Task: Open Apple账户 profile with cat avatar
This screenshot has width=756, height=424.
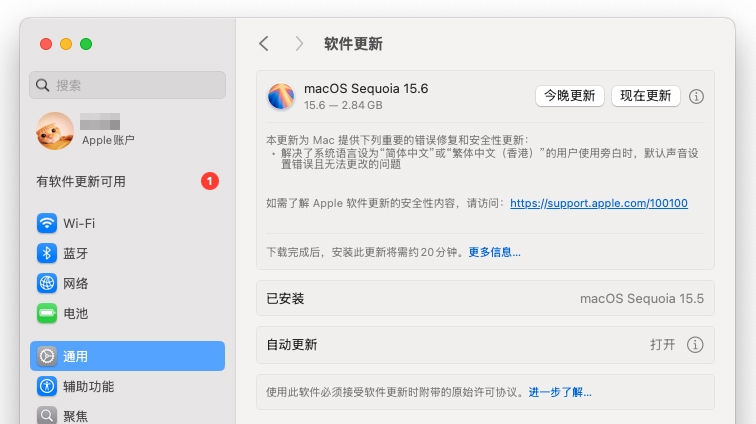Action: pyautogui.click(x=87, y=131)
